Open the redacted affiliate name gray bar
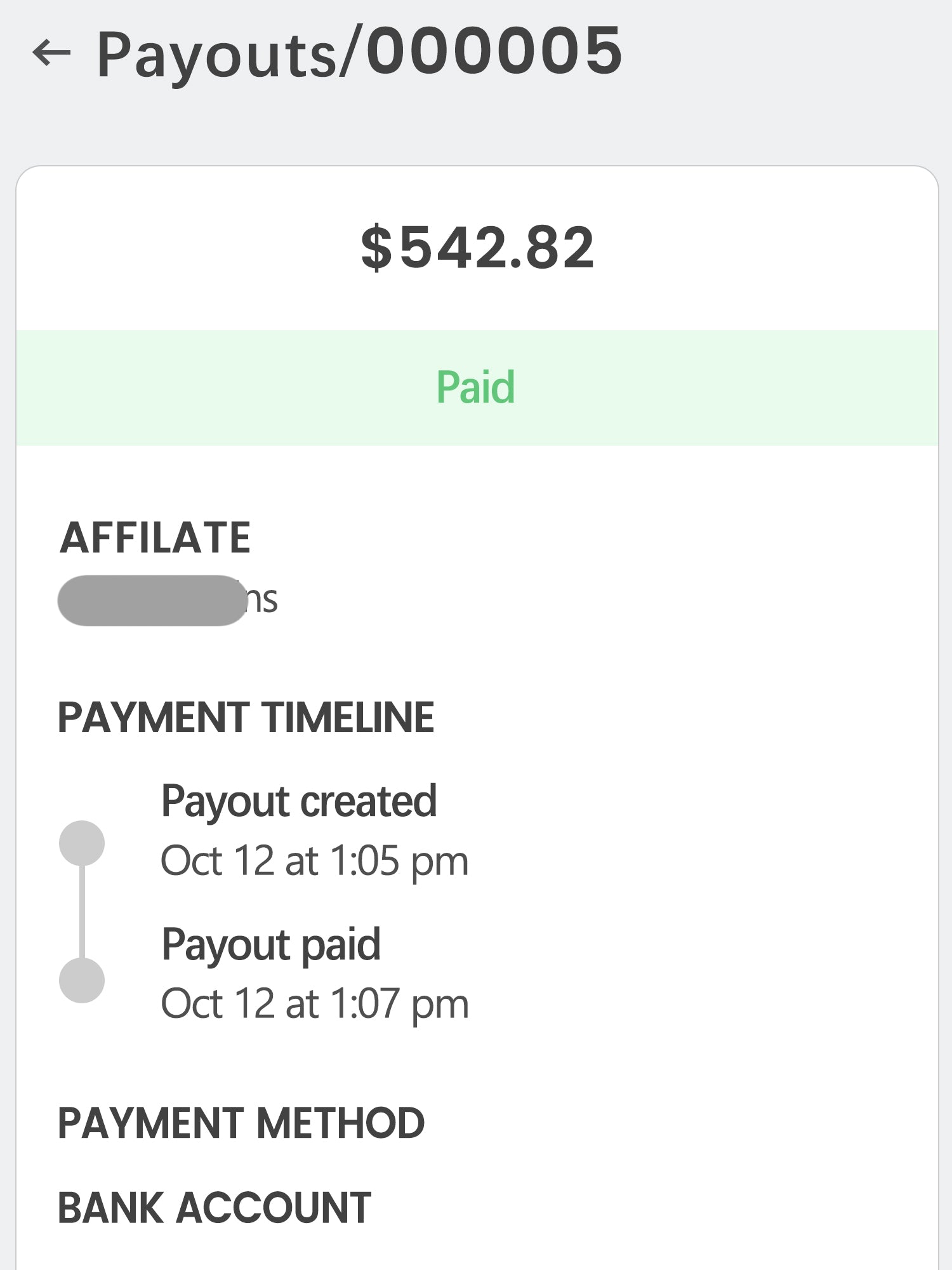This screenshot has width=952, height=1270. [152, 600]
